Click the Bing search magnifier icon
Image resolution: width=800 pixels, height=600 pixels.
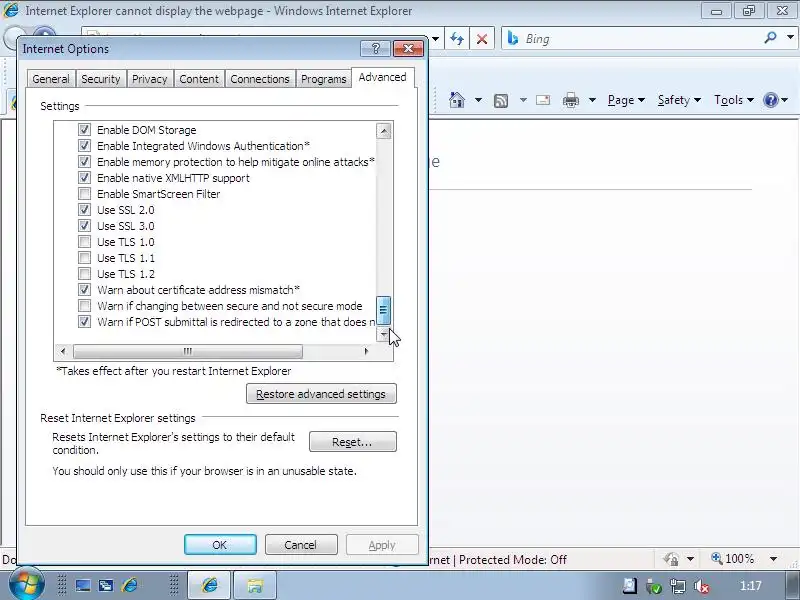pyautogui.click(x=770, y=37)
